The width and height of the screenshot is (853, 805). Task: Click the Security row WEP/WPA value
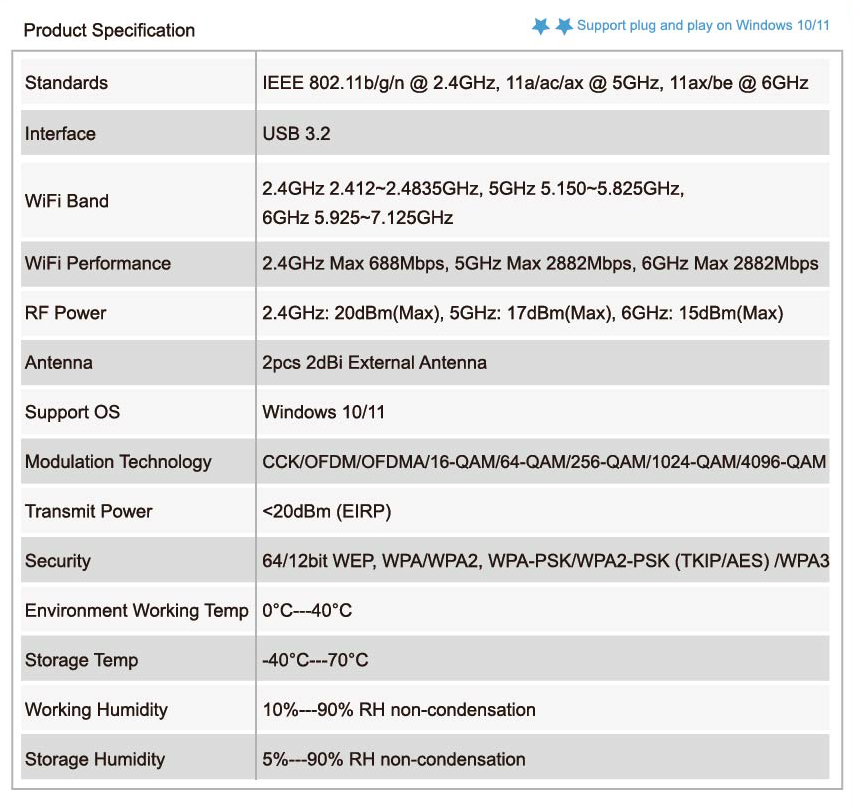(545, 561)
